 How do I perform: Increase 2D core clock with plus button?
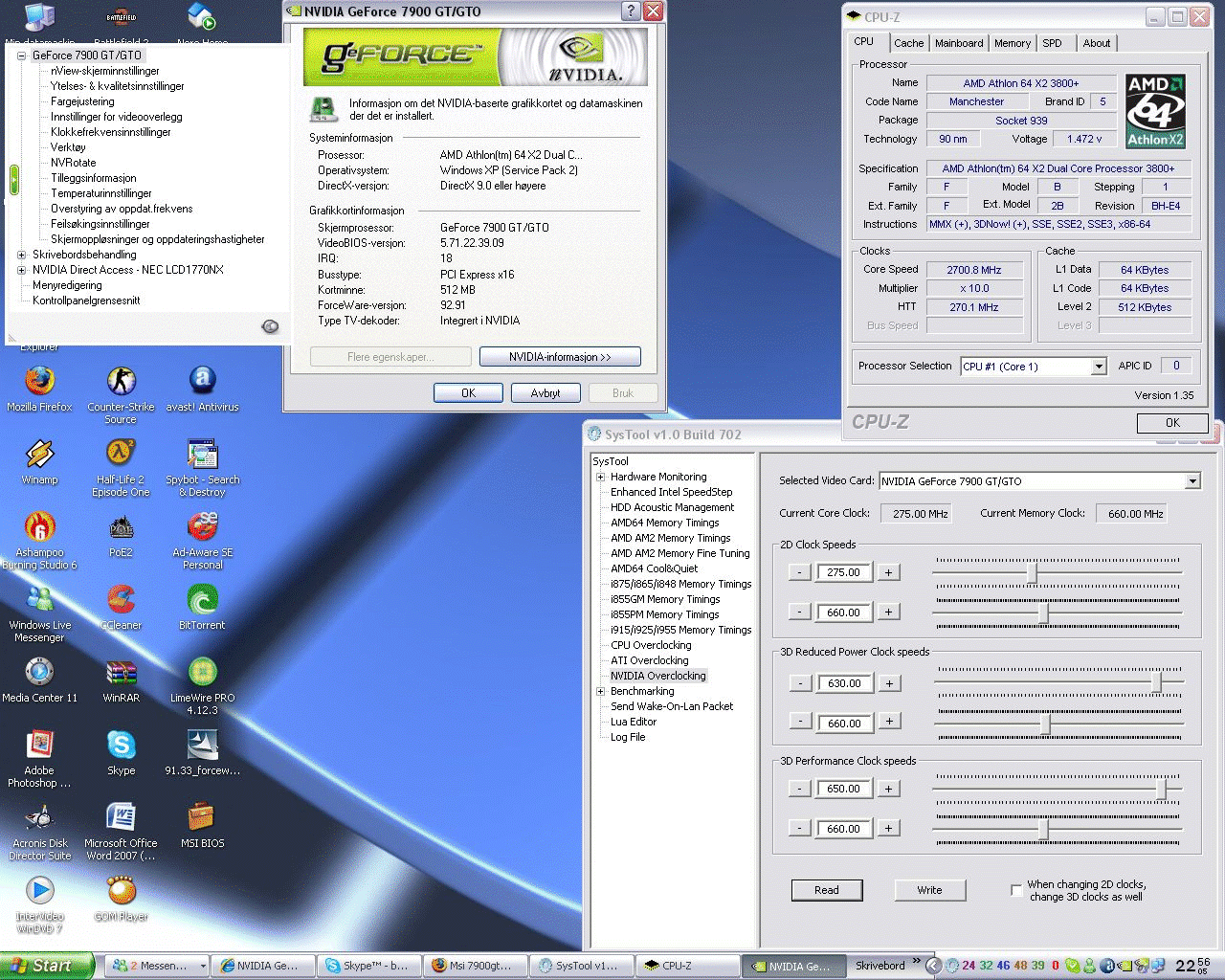[889, 572]
